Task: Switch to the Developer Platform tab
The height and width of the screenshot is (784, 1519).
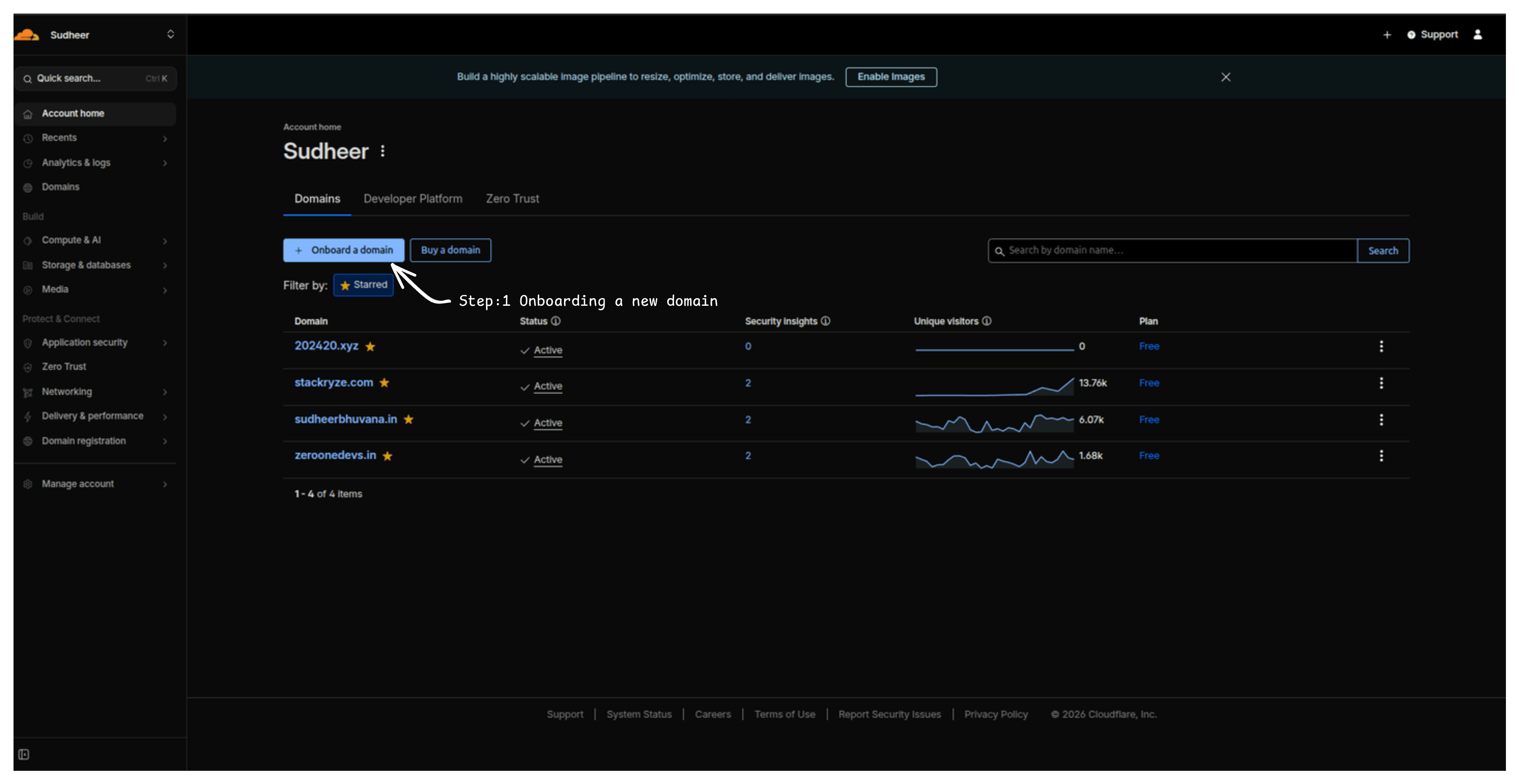Action: (x=413, y=199)
